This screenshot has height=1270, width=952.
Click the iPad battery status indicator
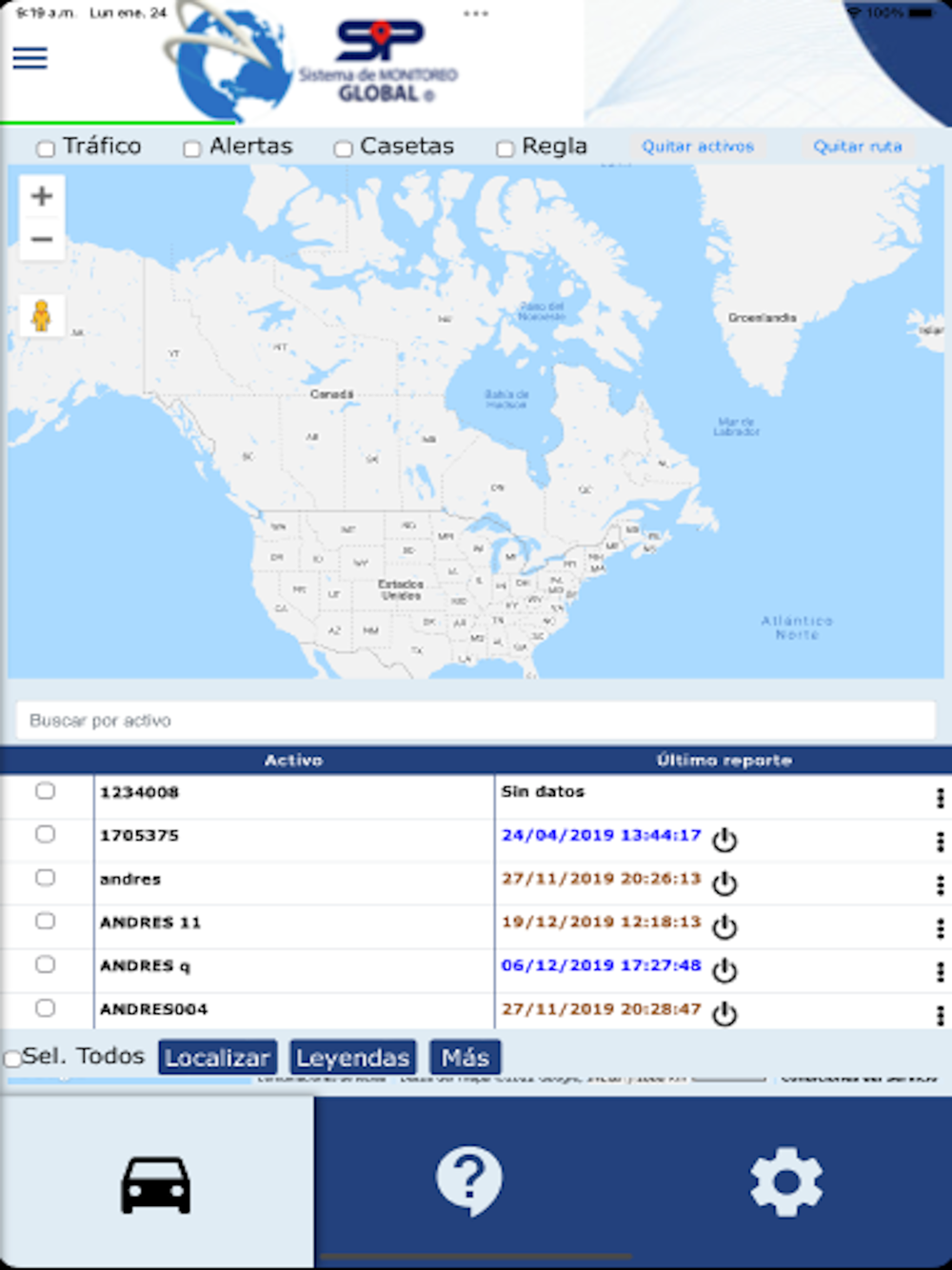pyautogui.click(x=921, y=12)
